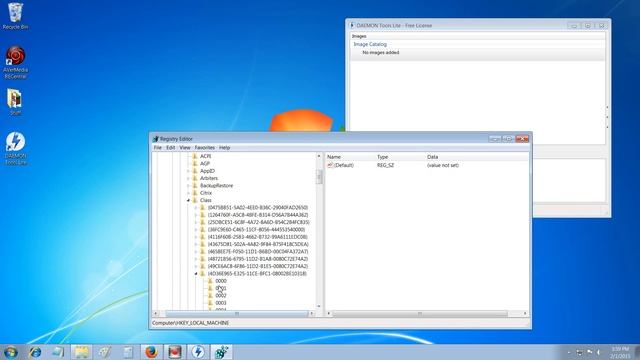
Task: Open the Favorites menu in Registry Editor
Action: point(204,148)
